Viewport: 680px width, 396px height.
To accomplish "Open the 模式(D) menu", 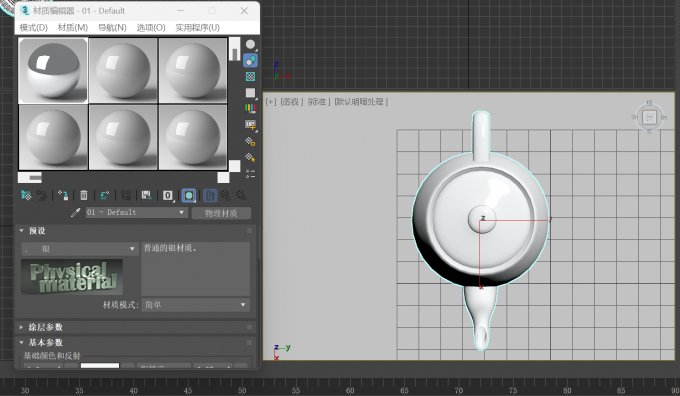I will pos(34,27).
